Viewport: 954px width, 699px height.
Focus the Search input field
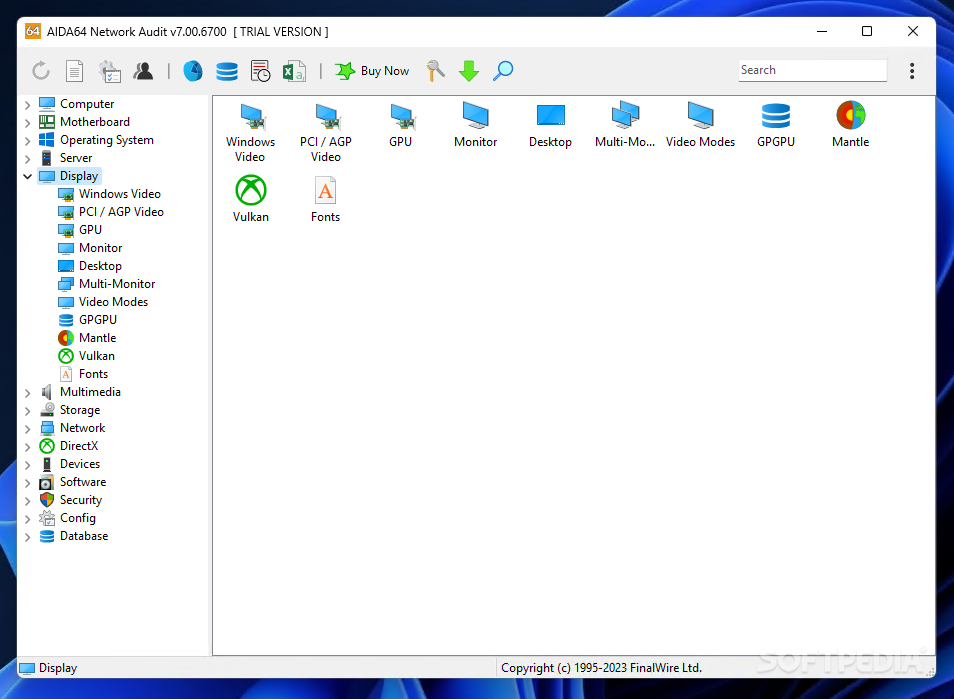[x=812, y=71]
